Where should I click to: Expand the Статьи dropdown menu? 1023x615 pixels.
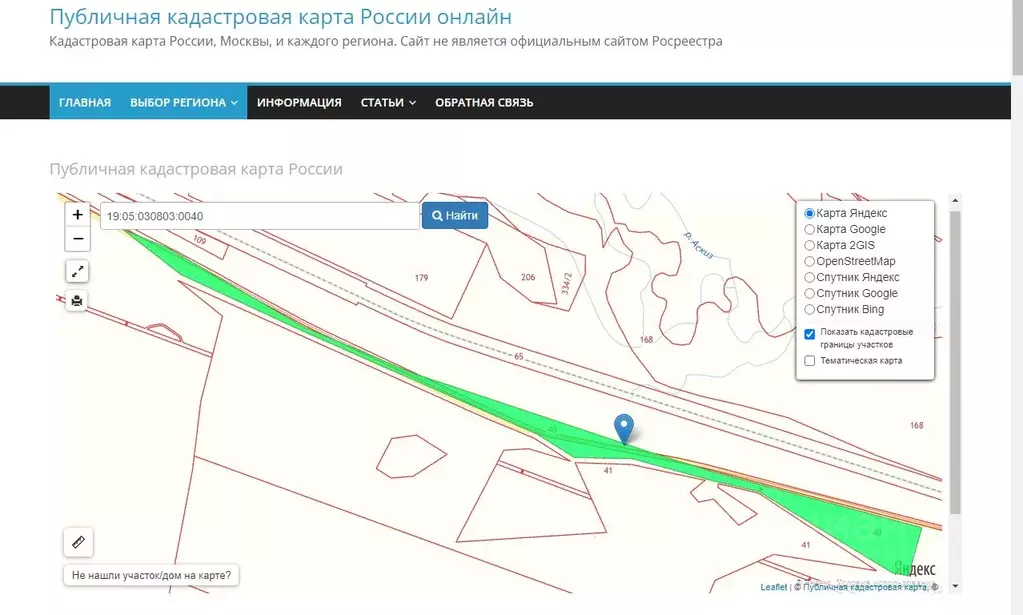388,102
